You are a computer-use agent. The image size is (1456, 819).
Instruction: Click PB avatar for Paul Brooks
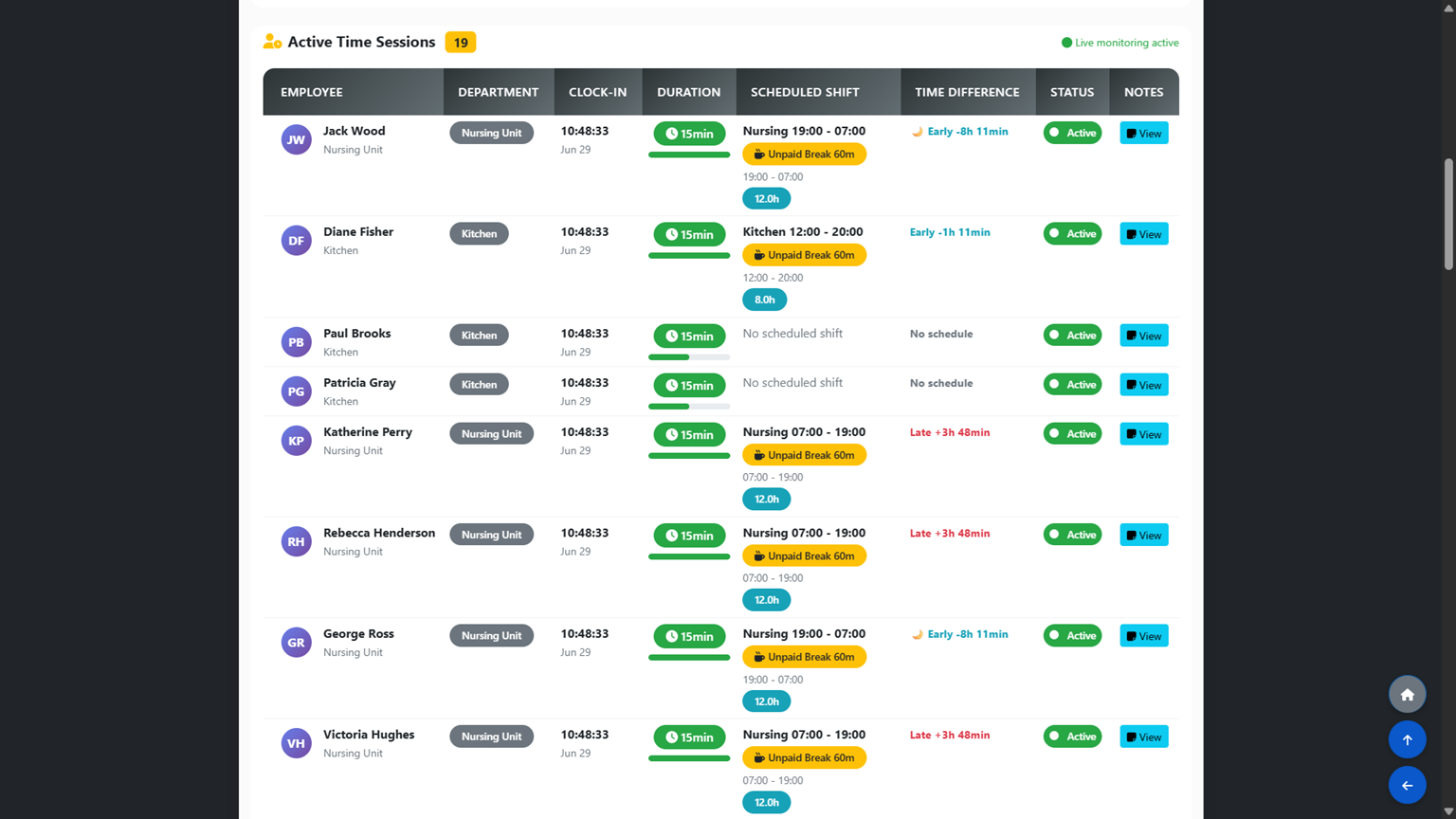point(296,342)
